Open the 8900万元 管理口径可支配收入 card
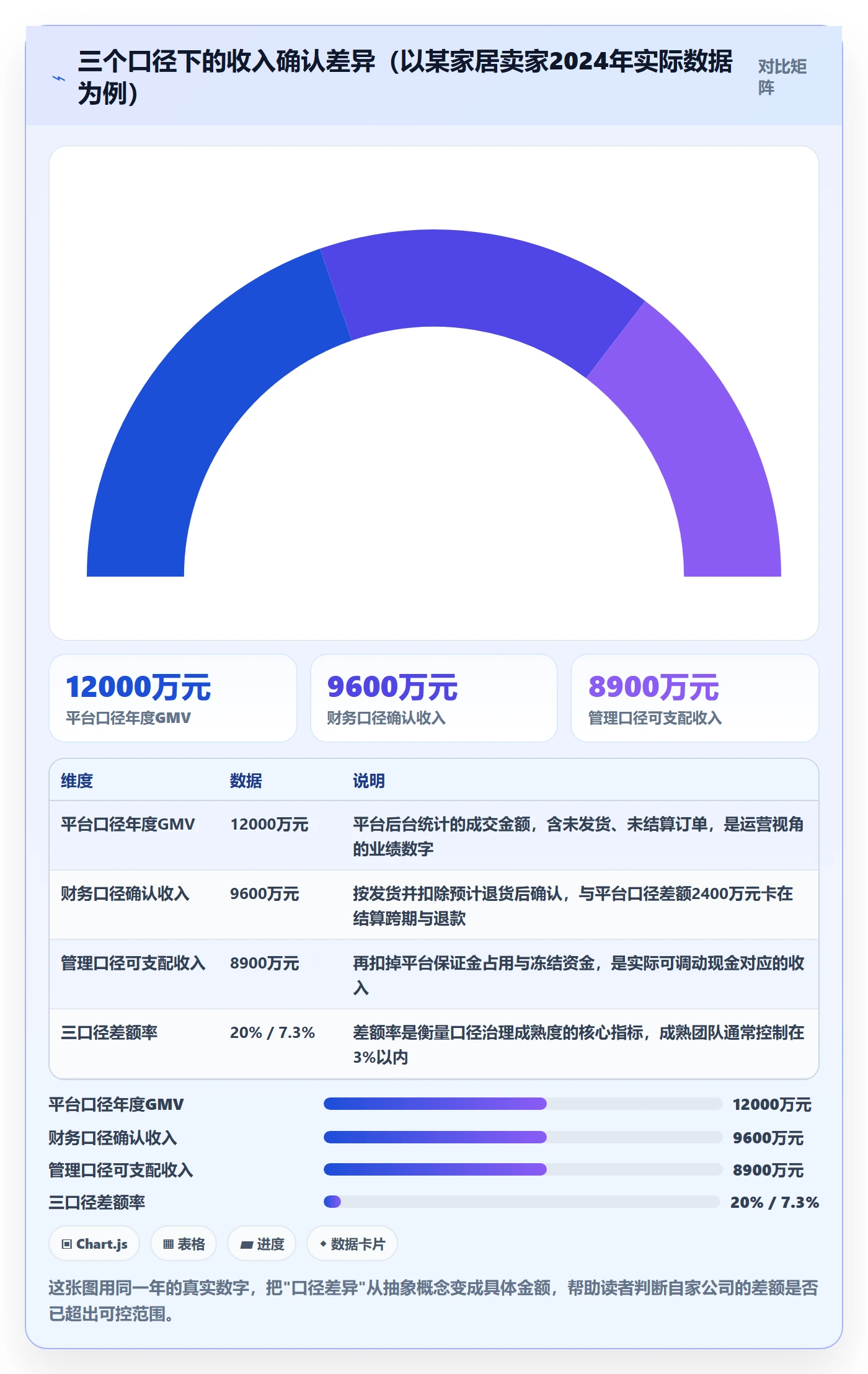868x1374 pixels. (x=695, y=698)
